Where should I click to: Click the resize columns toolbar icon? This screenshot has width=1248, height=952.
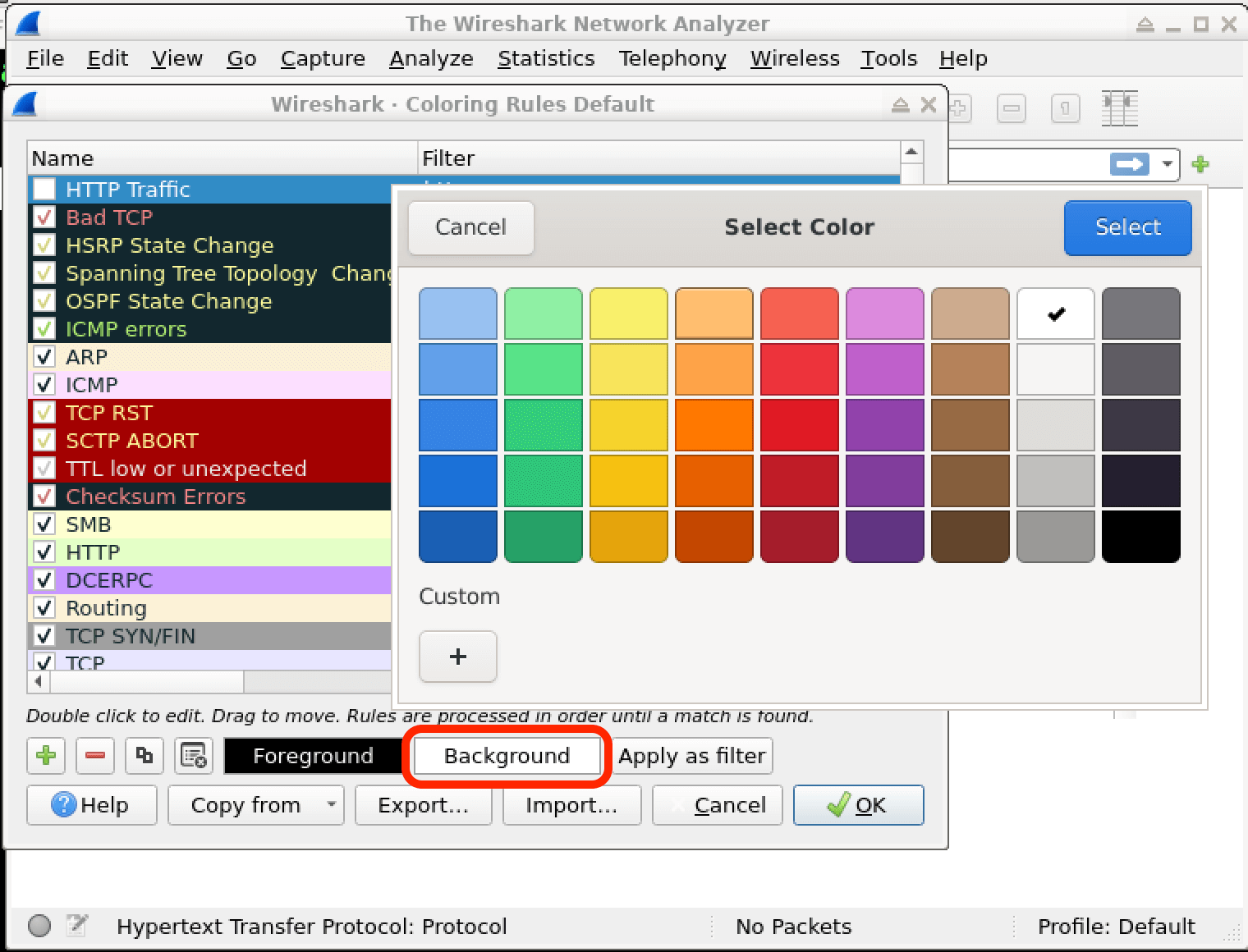pyautogui.click(x=1119, y=108)
